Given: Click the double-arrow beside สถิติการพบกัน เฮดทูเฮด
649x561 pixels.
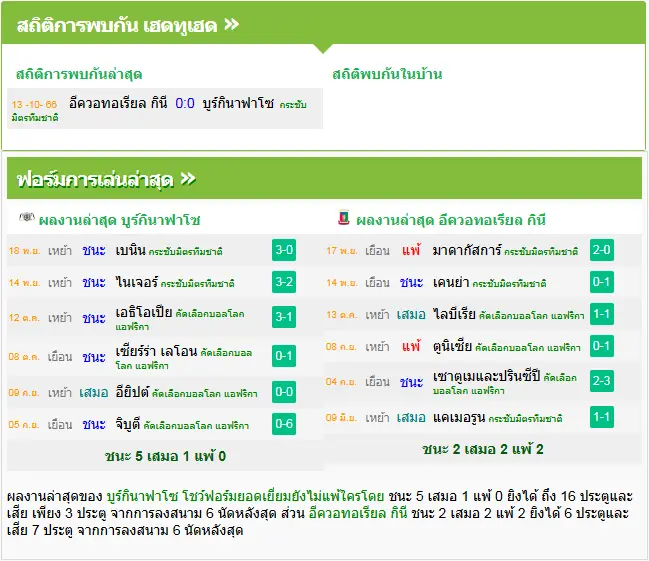Looking at the screenshot, I should point(231,24).
